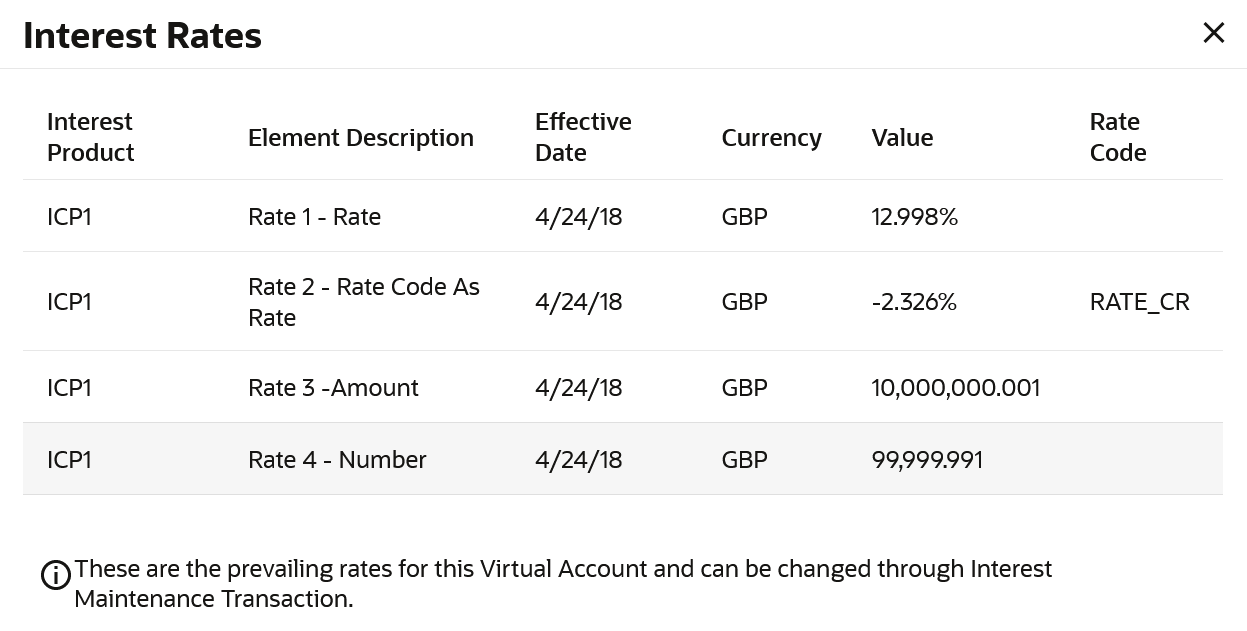Click the Value column header

point(902,137)
